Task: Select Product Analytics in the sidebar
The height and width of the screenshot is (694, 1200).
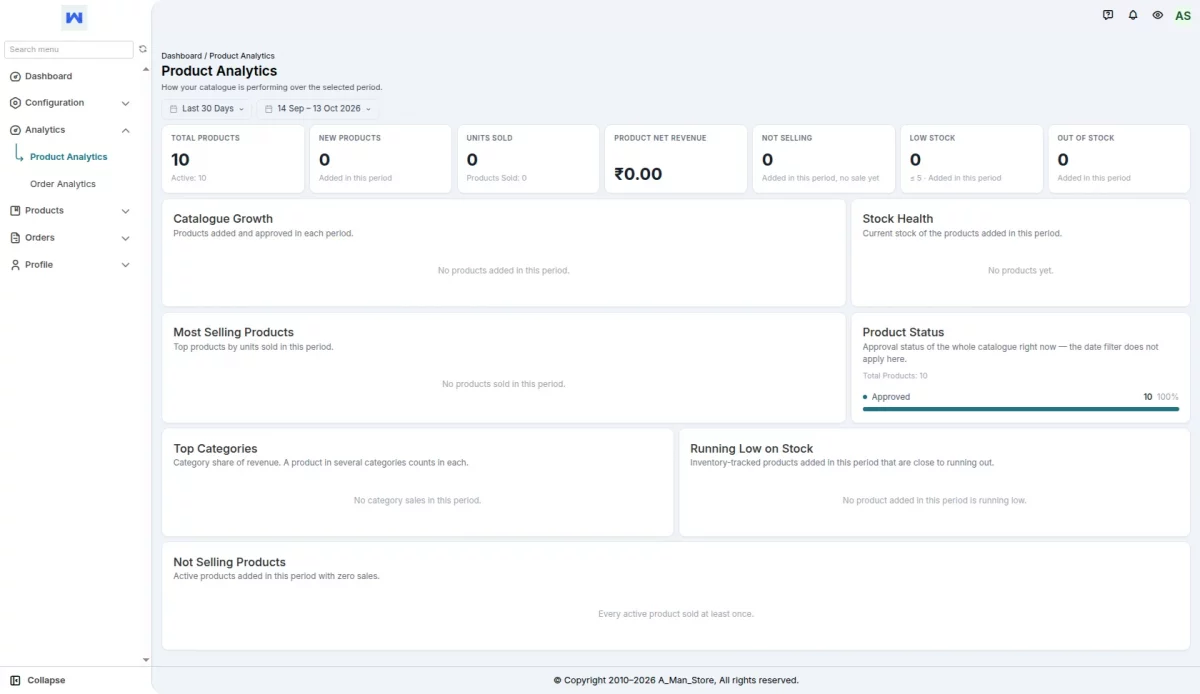Action: [x=68, y=157]
